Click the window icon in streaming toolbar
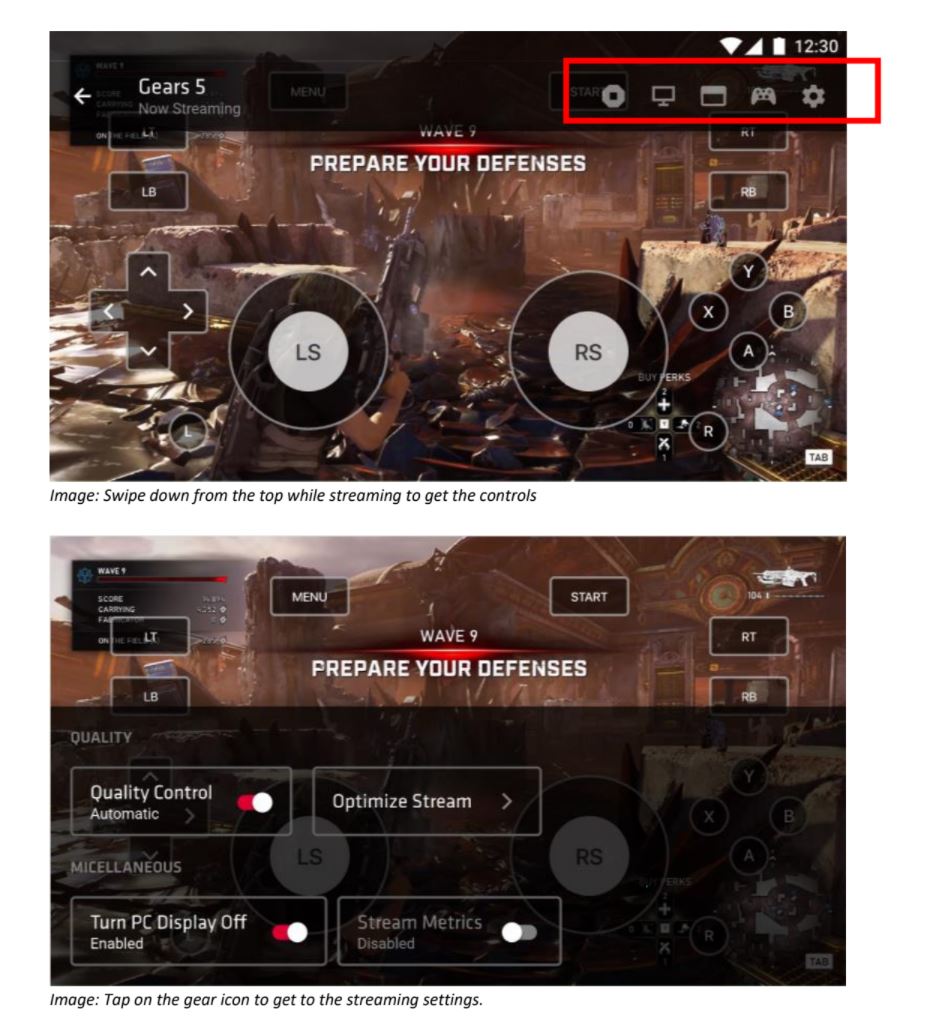Viewport: 926px width, 1029px height. 713,96
